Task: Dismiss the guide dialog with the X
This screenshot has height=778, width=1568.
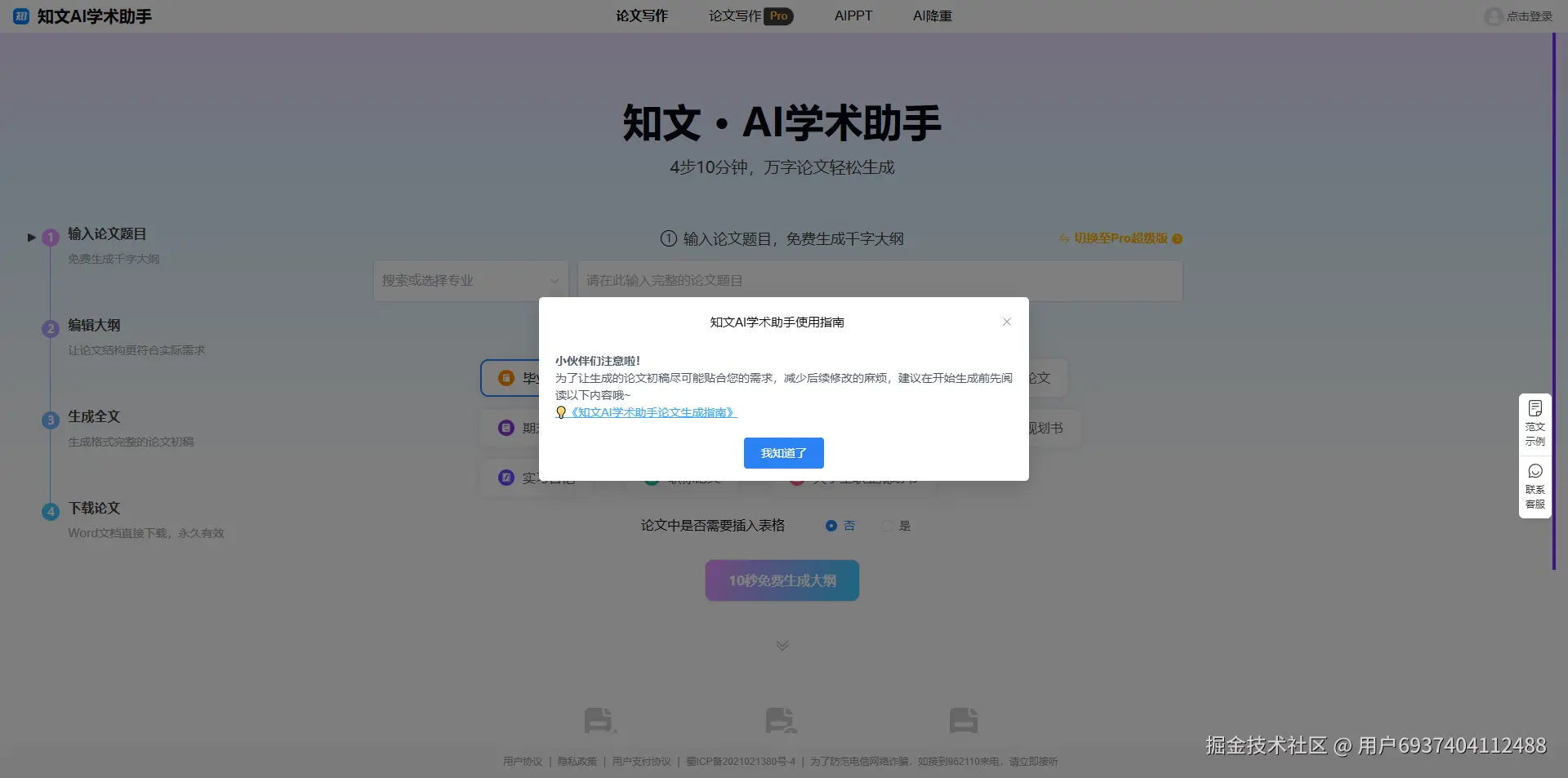Action: point(1006,322)
